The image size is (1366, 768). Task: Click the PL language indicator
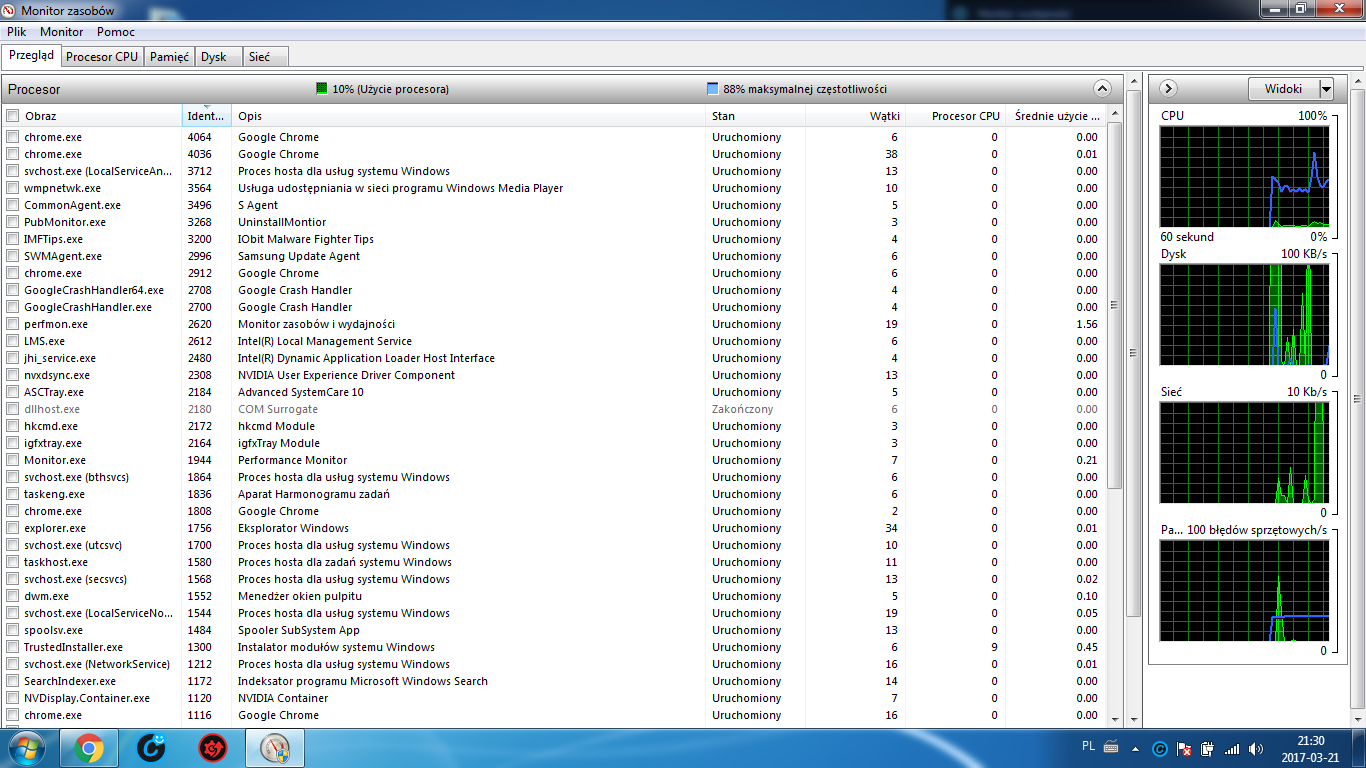[1088, 746]
